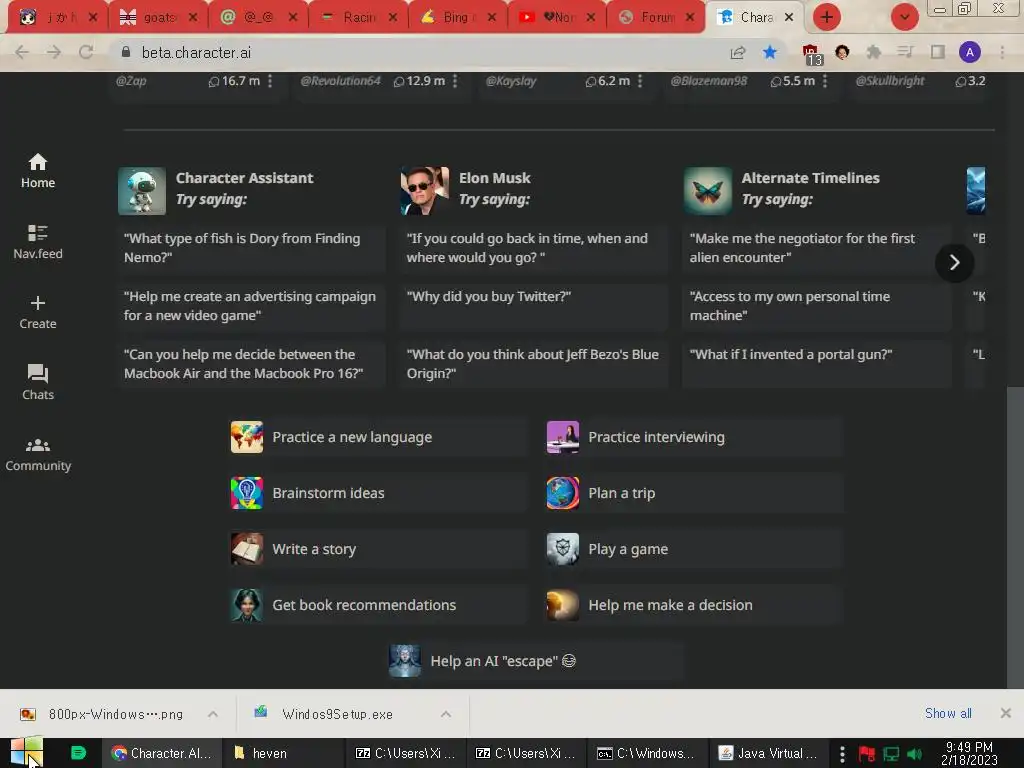Image resolution: width=1024 pixels, height=768 pixels.
Task: Open the Chrome profile avatar A
Action: point(970,52)
